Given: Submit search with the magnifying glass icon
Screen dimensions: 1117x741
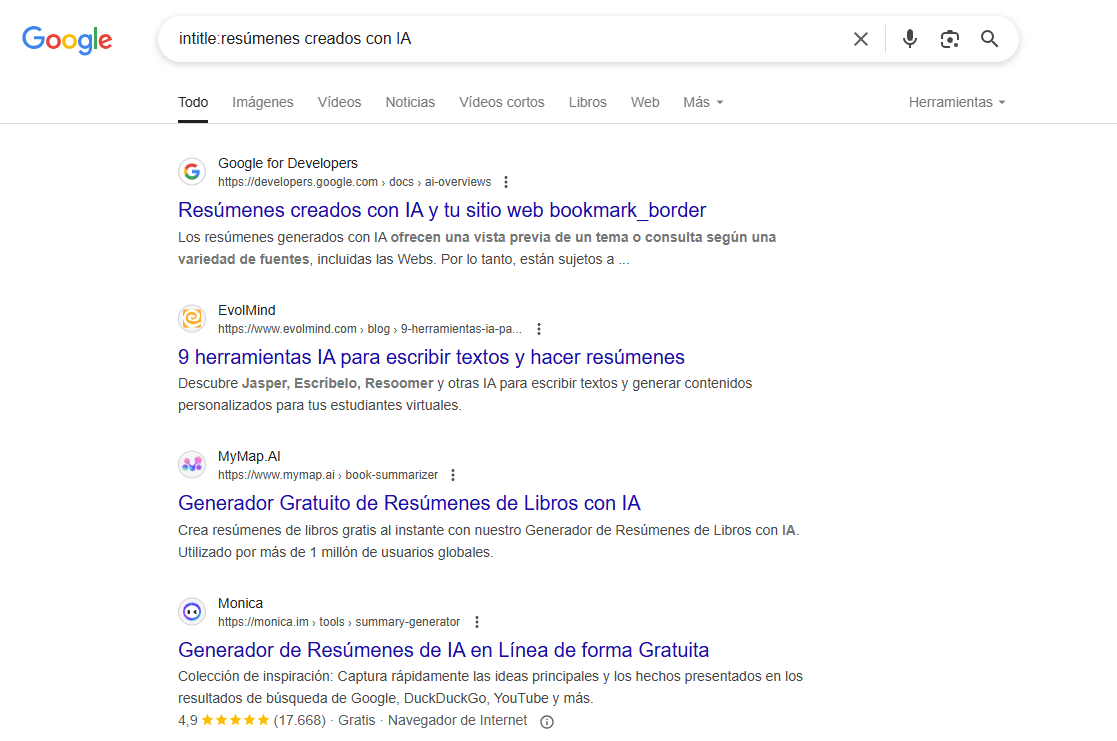Looking at the screenshot, I should click(x=989, y=38).
